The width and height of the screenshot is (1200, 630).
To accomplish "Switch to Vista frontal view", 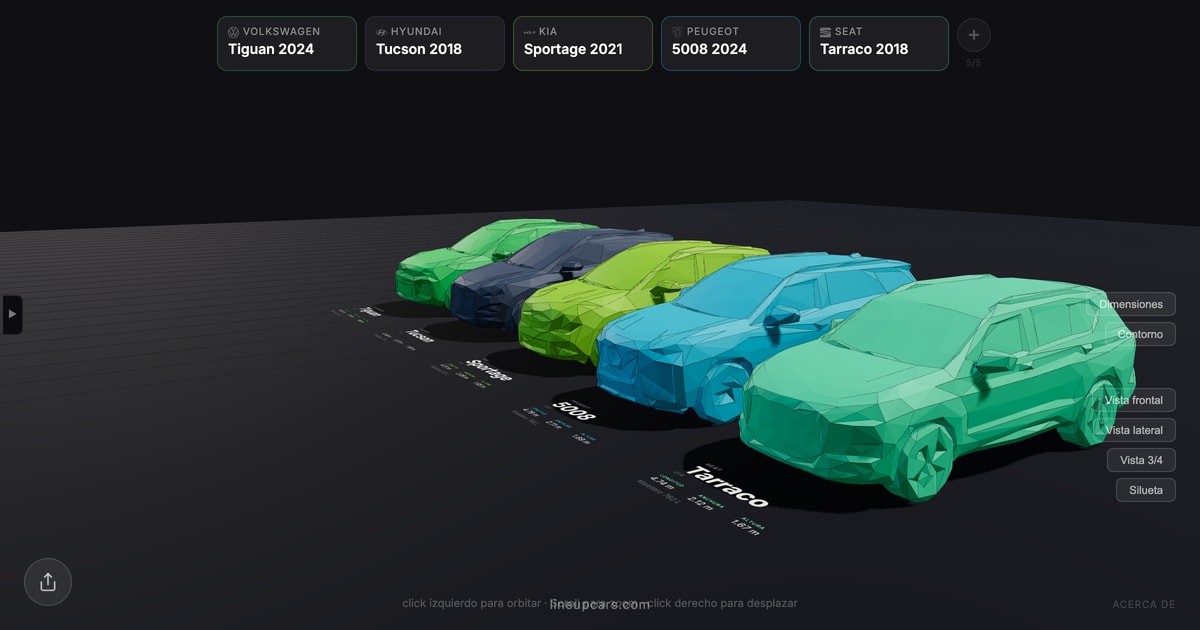I will 1134,400.
